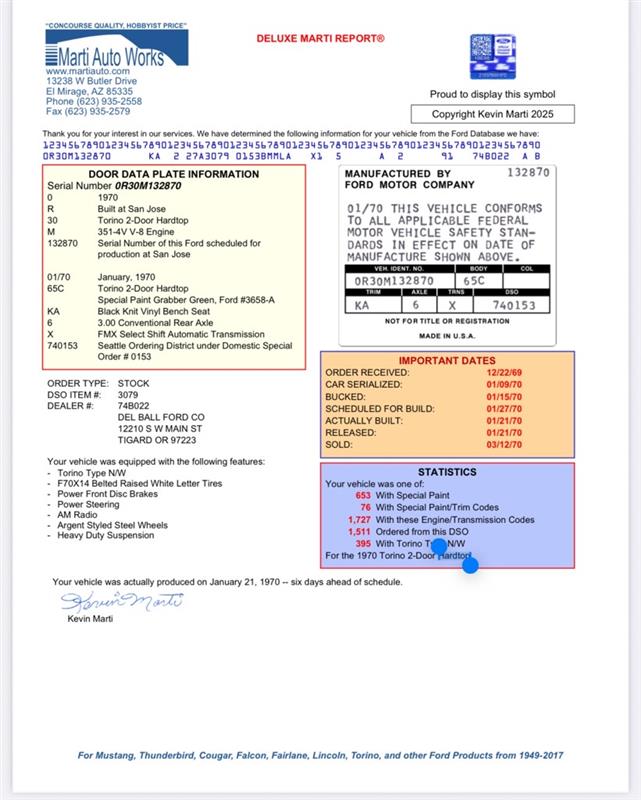
Task: Tap the 'CONCOURSE QUALITY, HOBBYIST PRICE' tagline
Action: coord(116,26)
